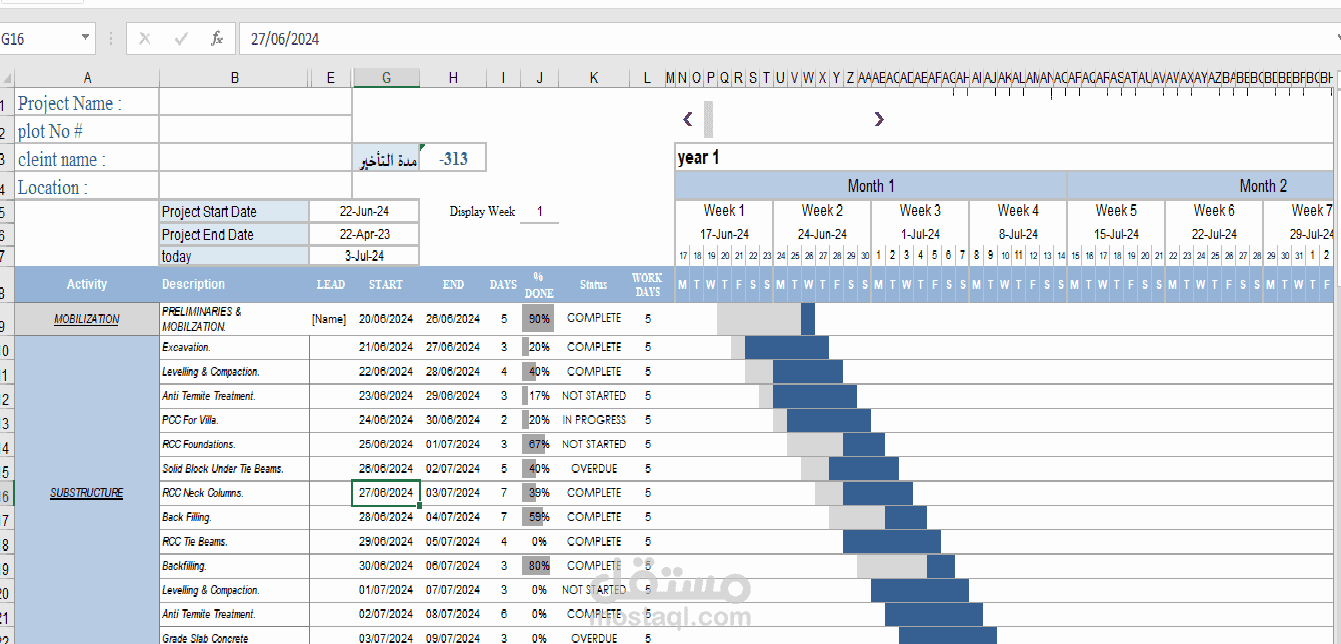1341x644 pixels.
Task: Click the 'Display Week' label
Action: [x=482, y=211]
